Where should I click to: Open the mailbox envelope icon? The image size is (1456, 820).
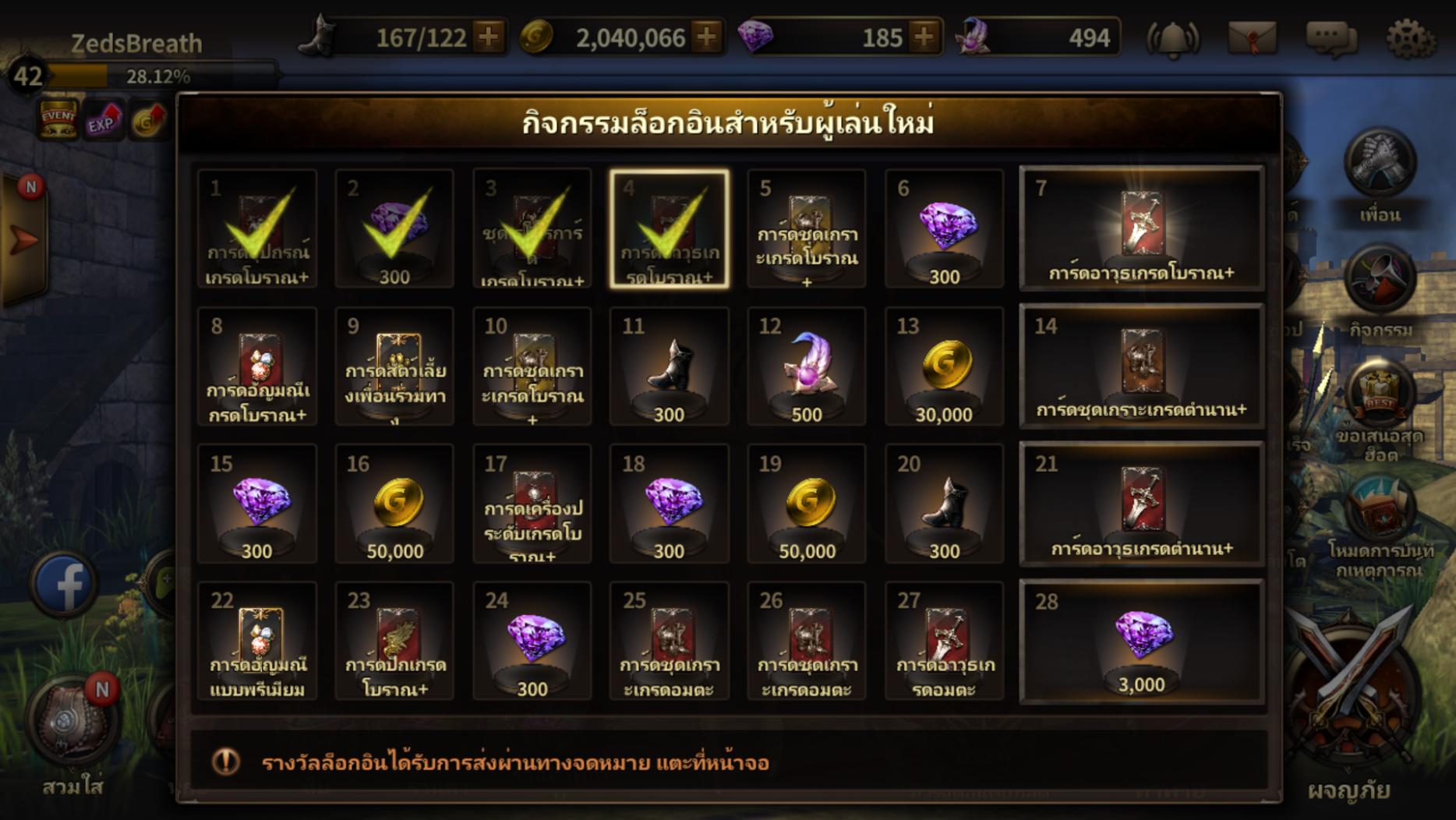[x=1252, y=37]
